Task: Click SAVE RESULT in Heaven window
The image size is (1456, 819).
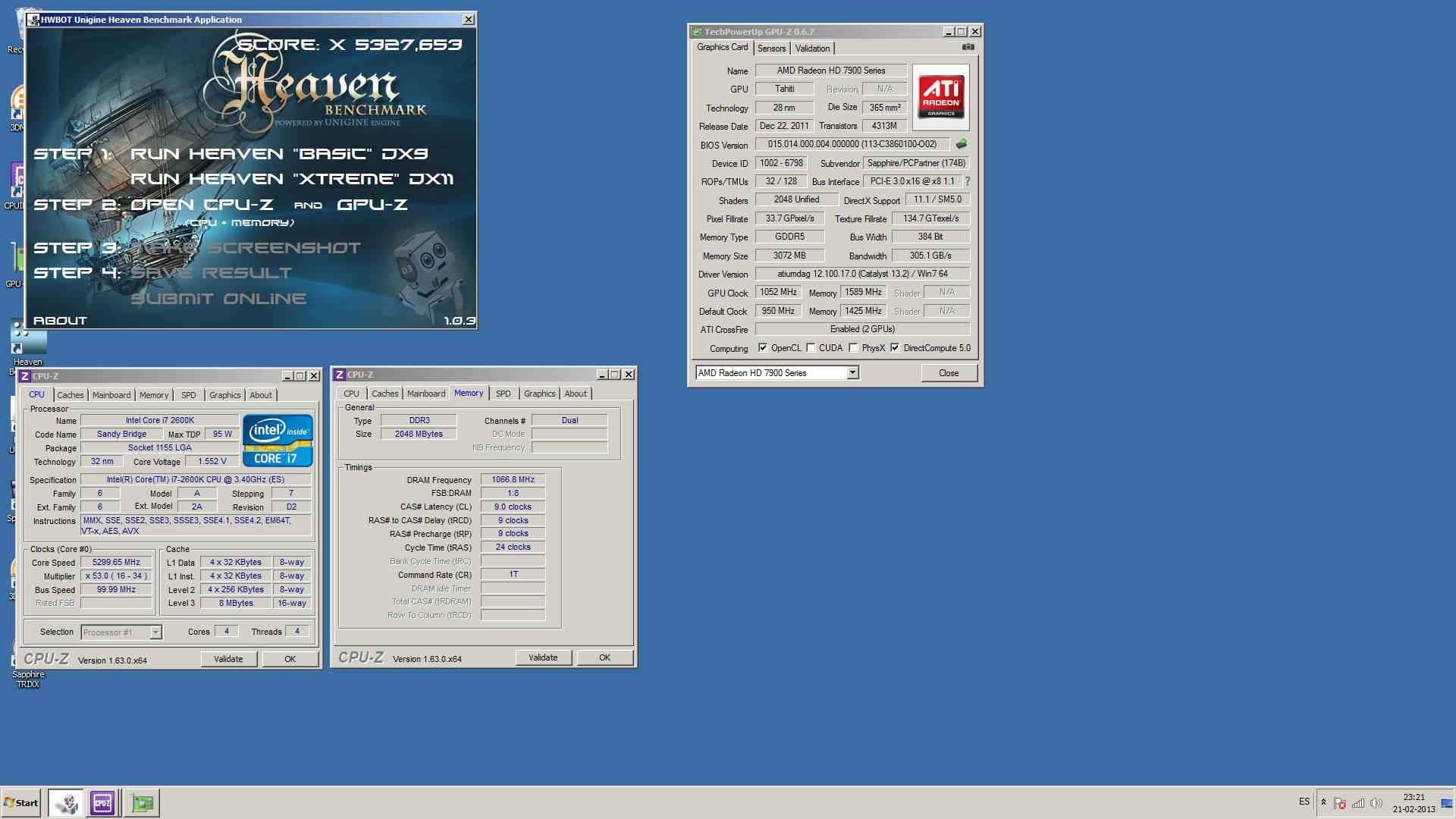Action: pos(211,273)
